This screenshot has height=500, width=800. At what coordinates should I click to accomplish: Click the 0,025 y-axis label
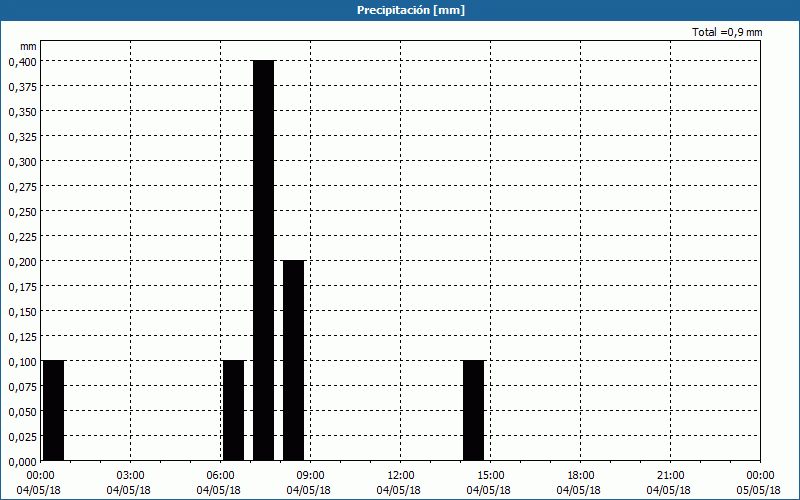click(x=22, y=437)
